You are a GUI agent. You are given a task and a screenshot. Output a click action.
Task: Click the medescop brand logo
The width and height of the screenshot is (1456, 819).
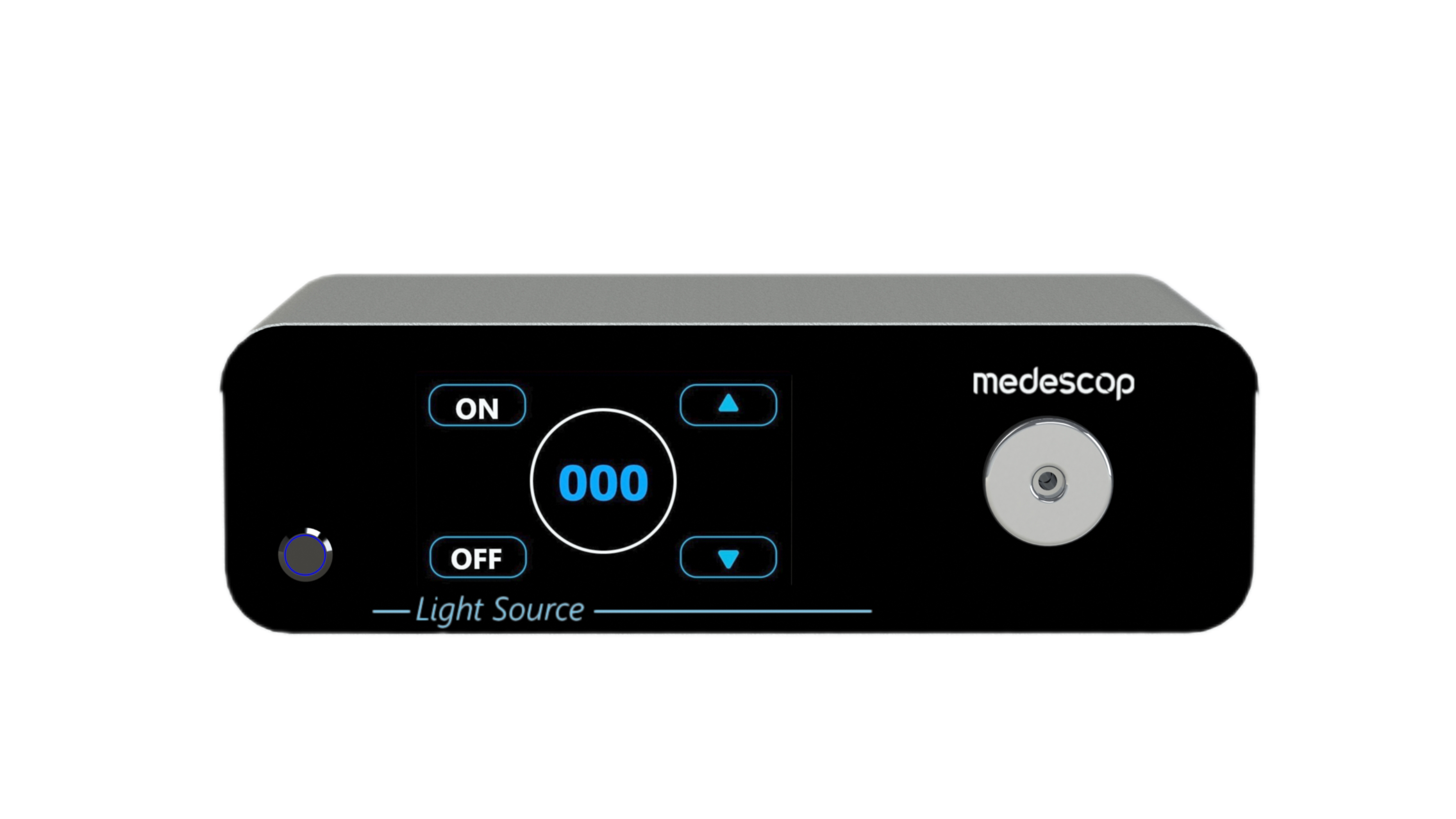[x=1053, y=384]
